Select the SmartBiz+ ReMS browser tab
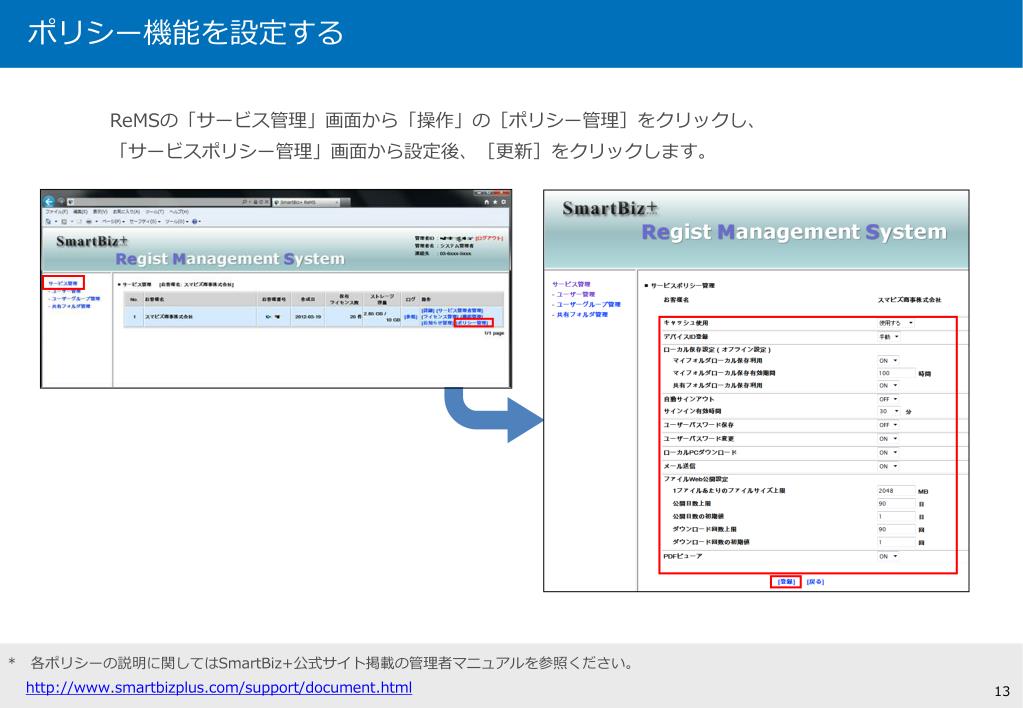This screenshot has height=708, width=1023. [306, 202]
